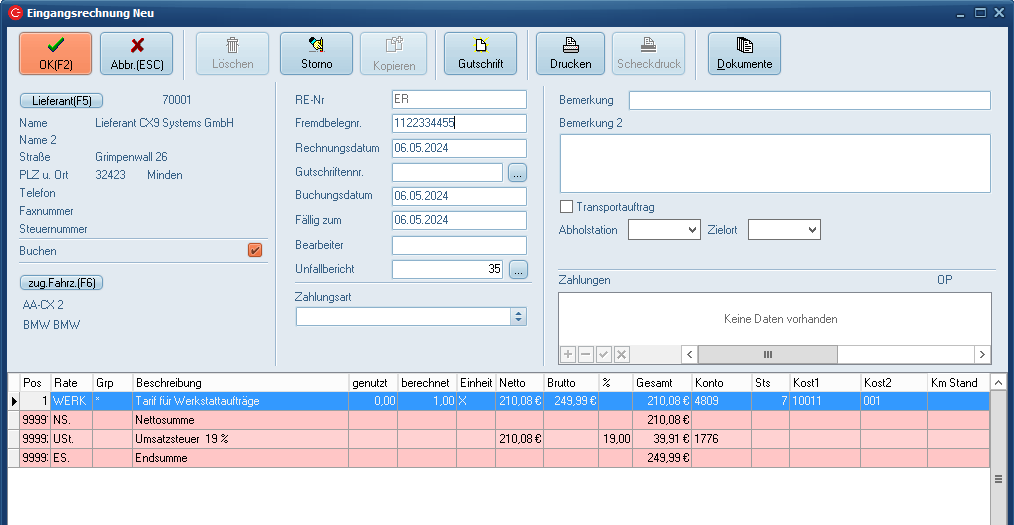Click the ellipsis button beside Unfallbericht
Screen dimensions: 1014x525
(517, 269)
